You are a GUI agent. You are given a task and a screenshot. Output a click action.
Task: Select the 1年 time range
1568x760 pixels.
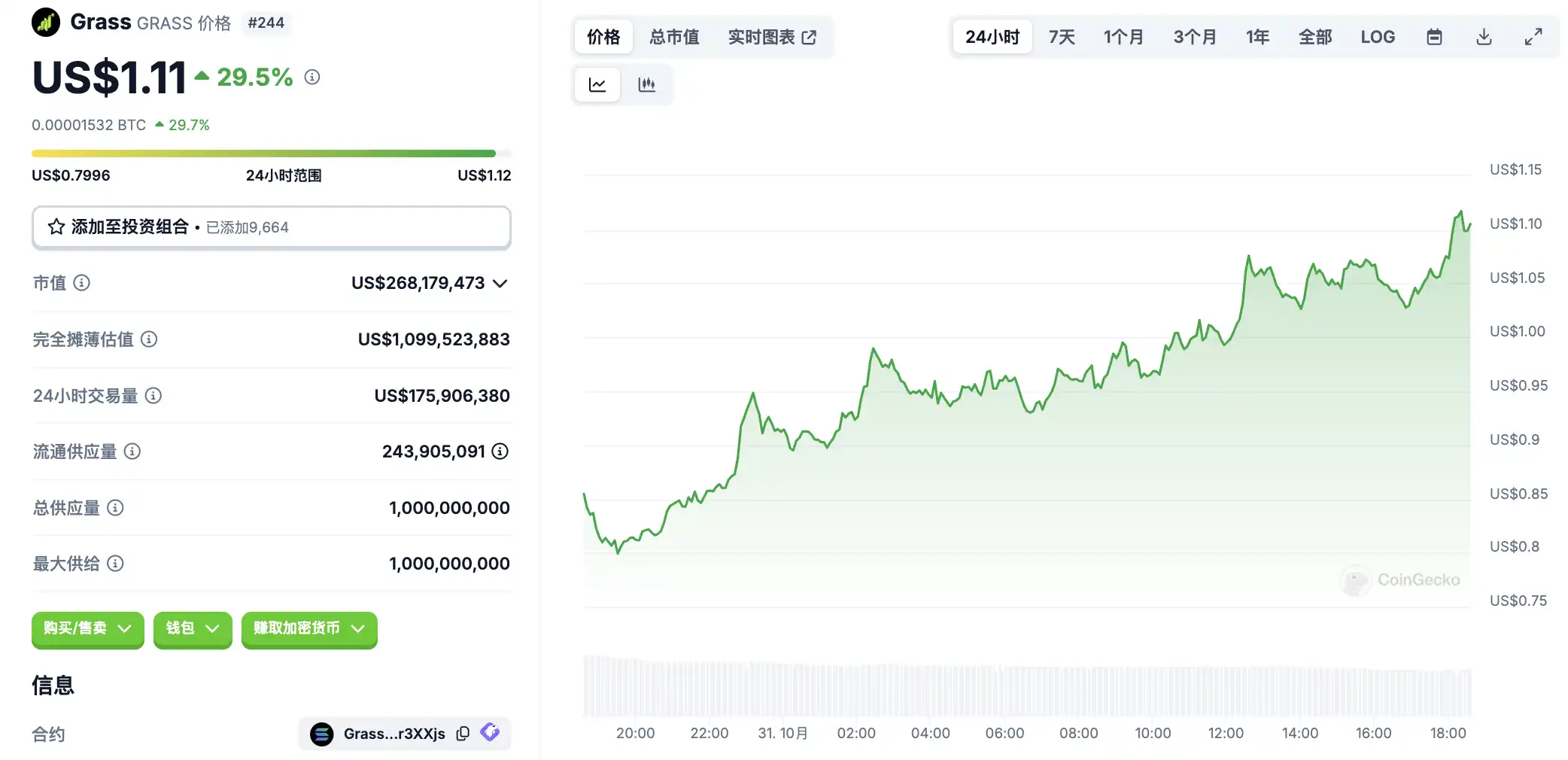tap(1257, 37)
